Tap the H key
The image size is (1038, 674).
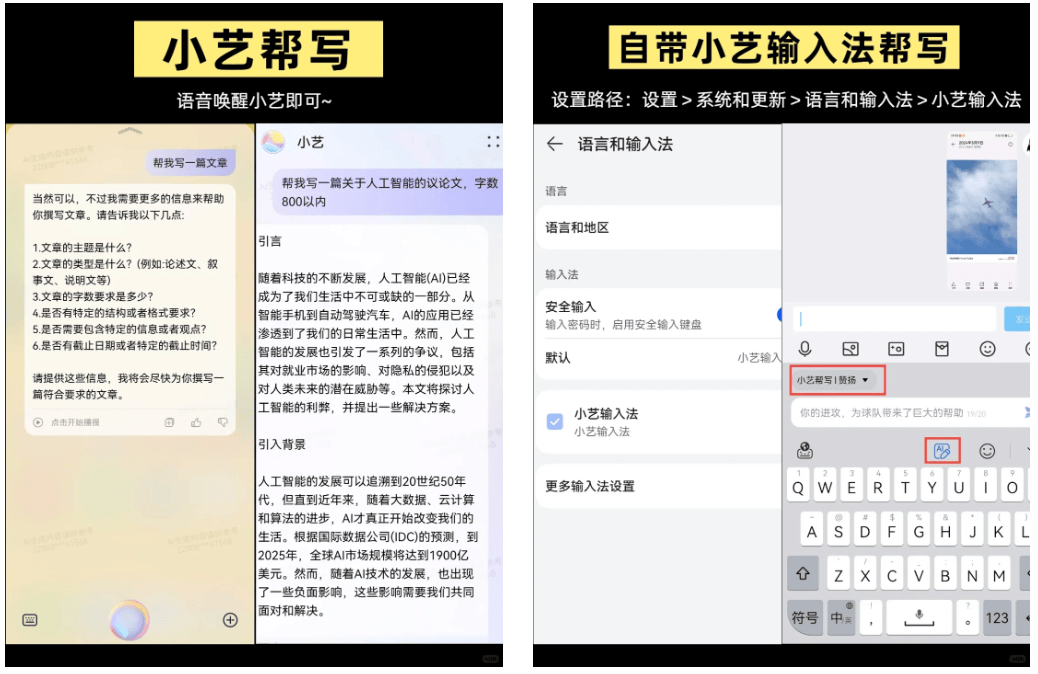(945, 530)
